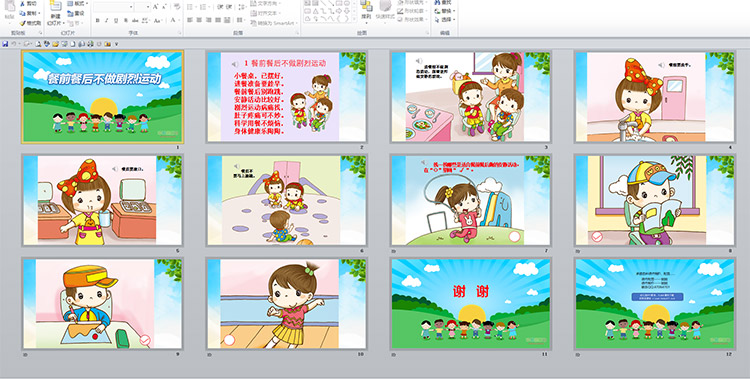The image size is (750, 379).
Task: Click the Save icon in quick access toolbar
Action: [x=5, y=44]
